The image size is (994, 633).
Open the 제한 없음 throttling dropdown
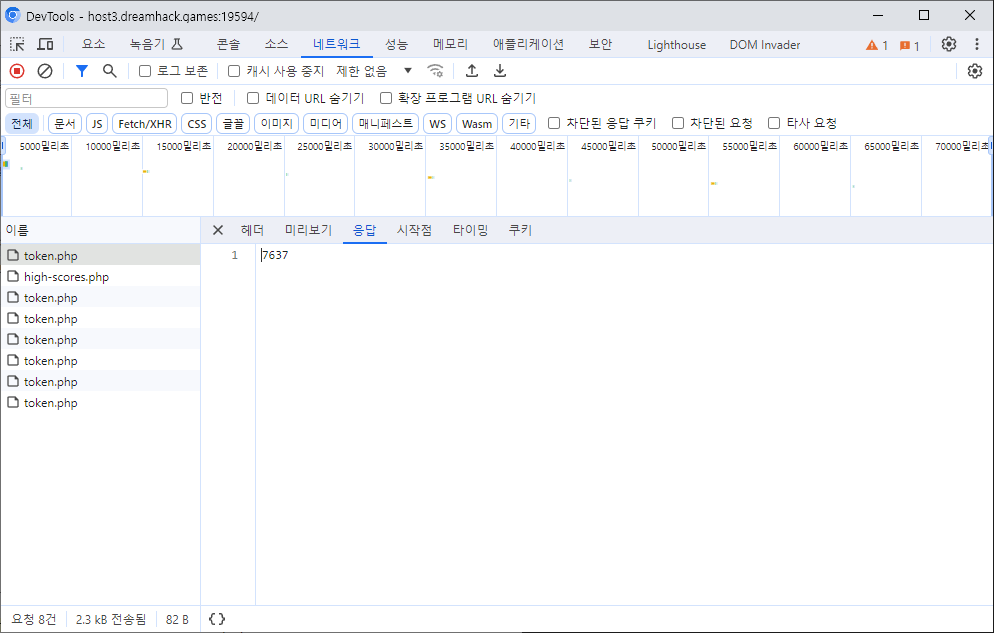(x=374, y=71)
